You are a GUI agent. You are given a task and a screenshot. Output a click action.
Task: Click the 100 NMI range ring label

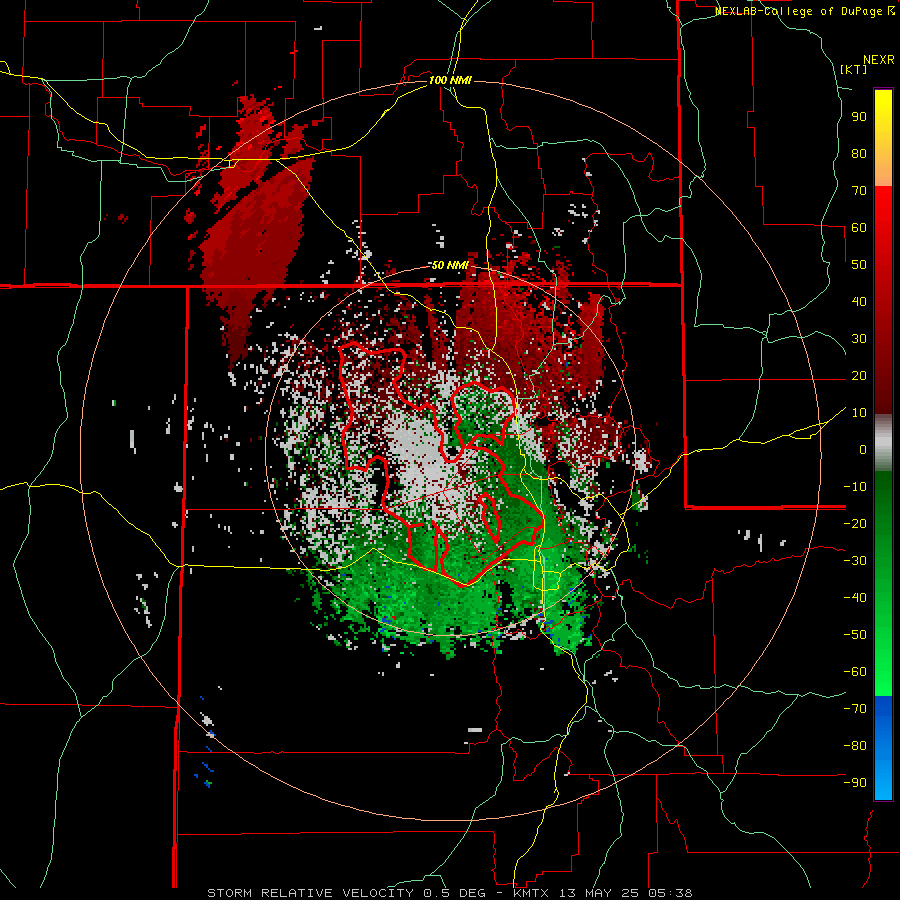tap(450, 80)
